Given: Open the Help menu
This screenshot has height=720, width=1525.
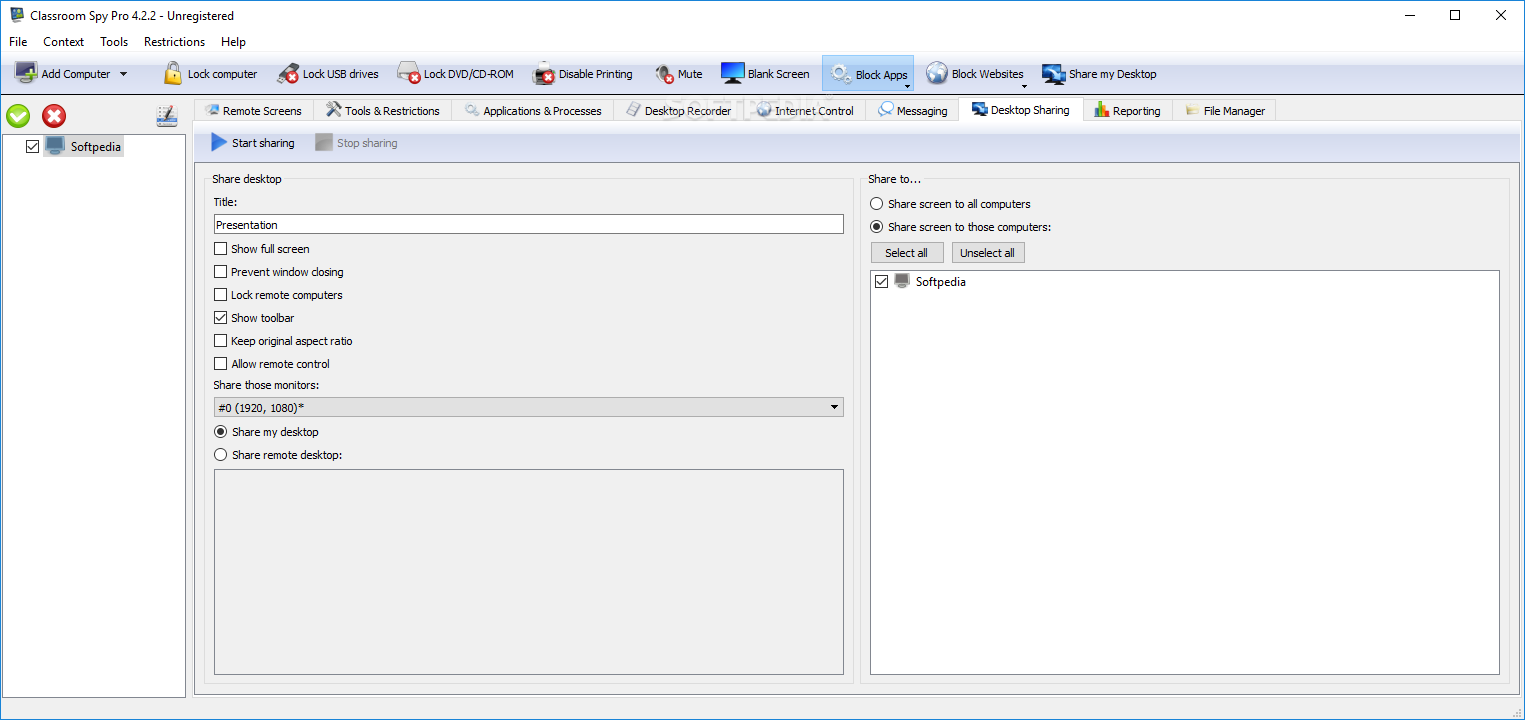Looking at the screenshot, I should click(233, 42).
